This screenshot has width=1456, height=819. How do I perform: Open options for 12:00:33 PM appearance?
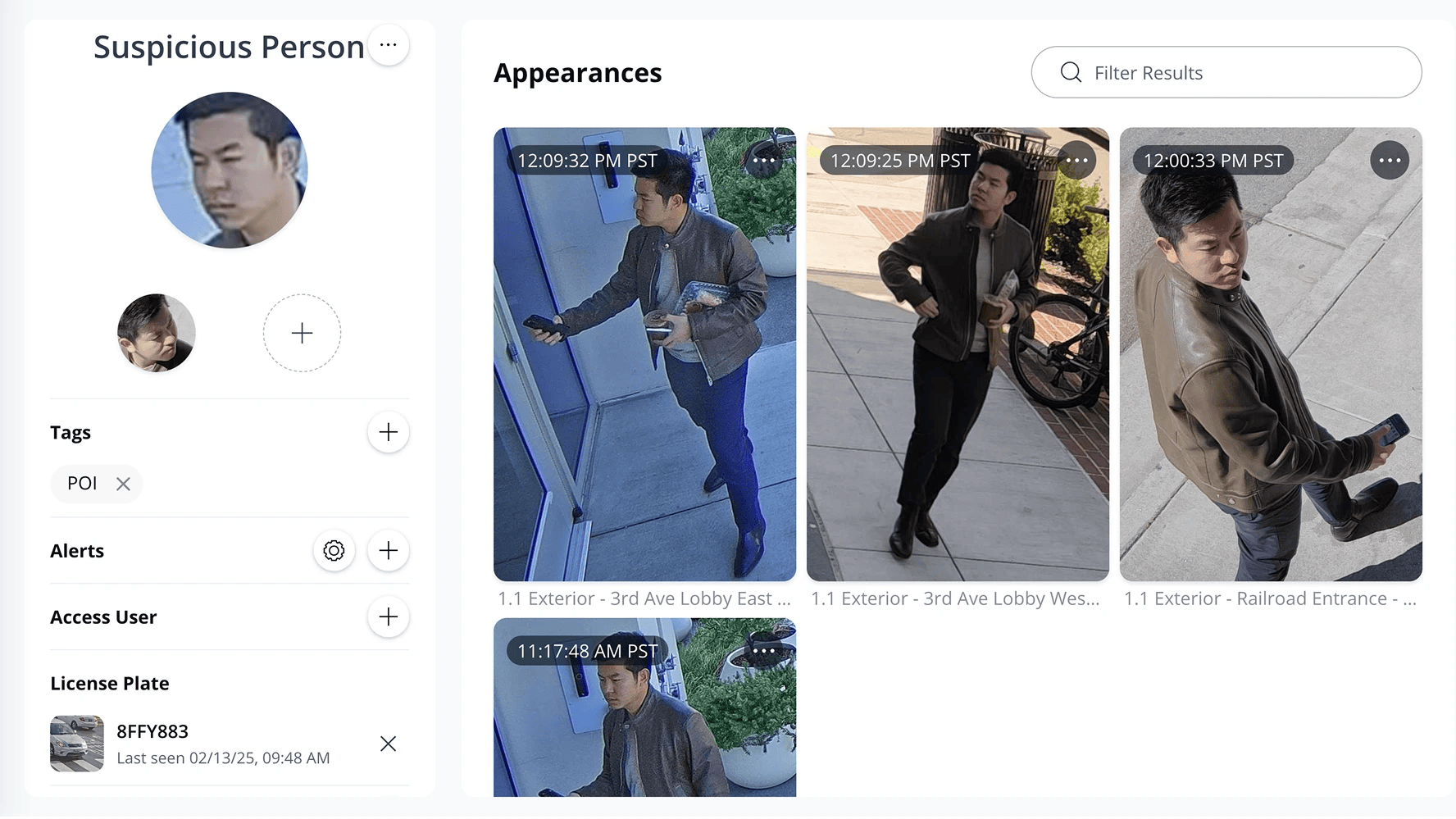[x=1390, y=161]
